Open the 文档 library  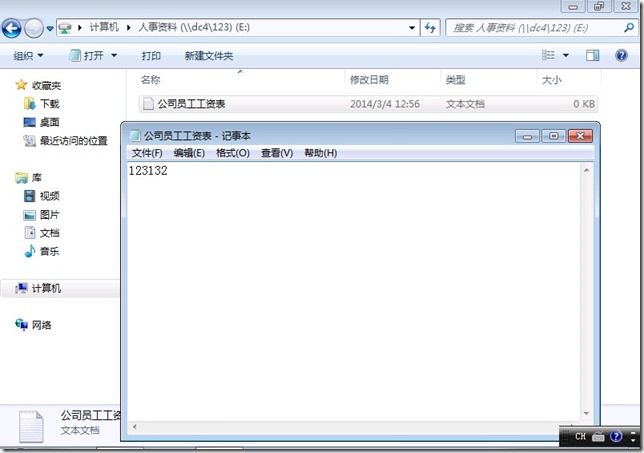(x=50, y=233)
